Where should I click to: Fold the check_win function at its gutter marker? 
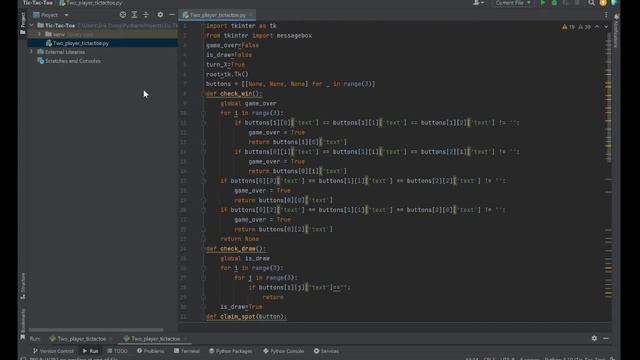203,94
